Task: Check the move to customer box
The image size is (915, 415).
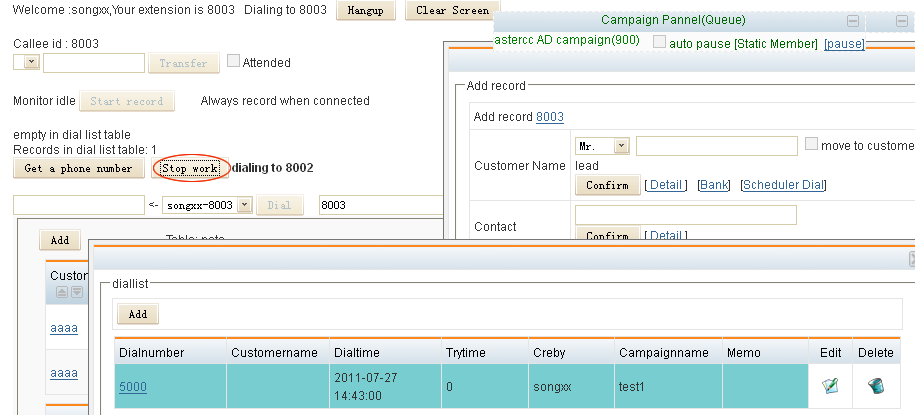Action: coord(811,145)
